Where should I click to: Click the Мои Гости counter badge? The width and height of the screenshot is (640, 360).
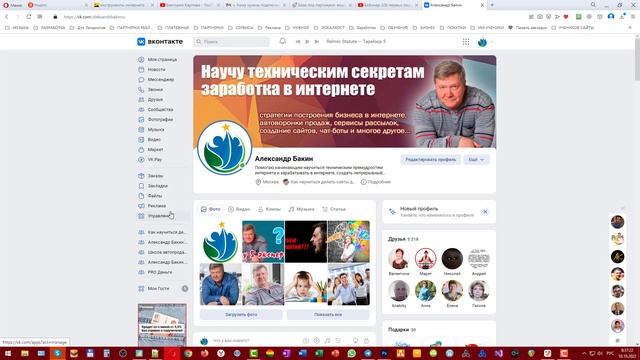point(185,289)
